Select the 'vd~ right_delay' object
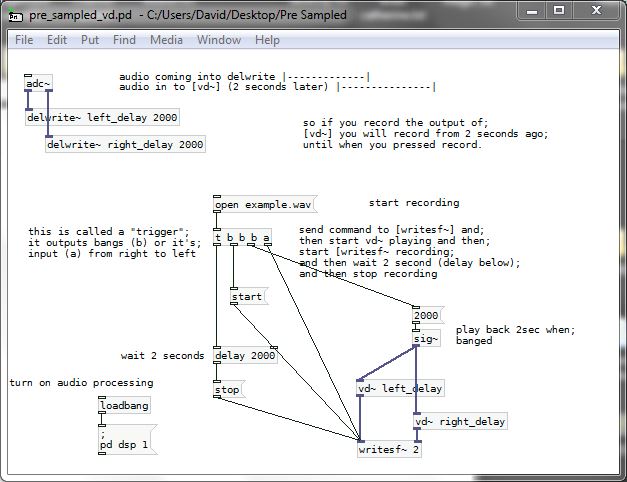 pyautogui.click(x=460, y=422)
